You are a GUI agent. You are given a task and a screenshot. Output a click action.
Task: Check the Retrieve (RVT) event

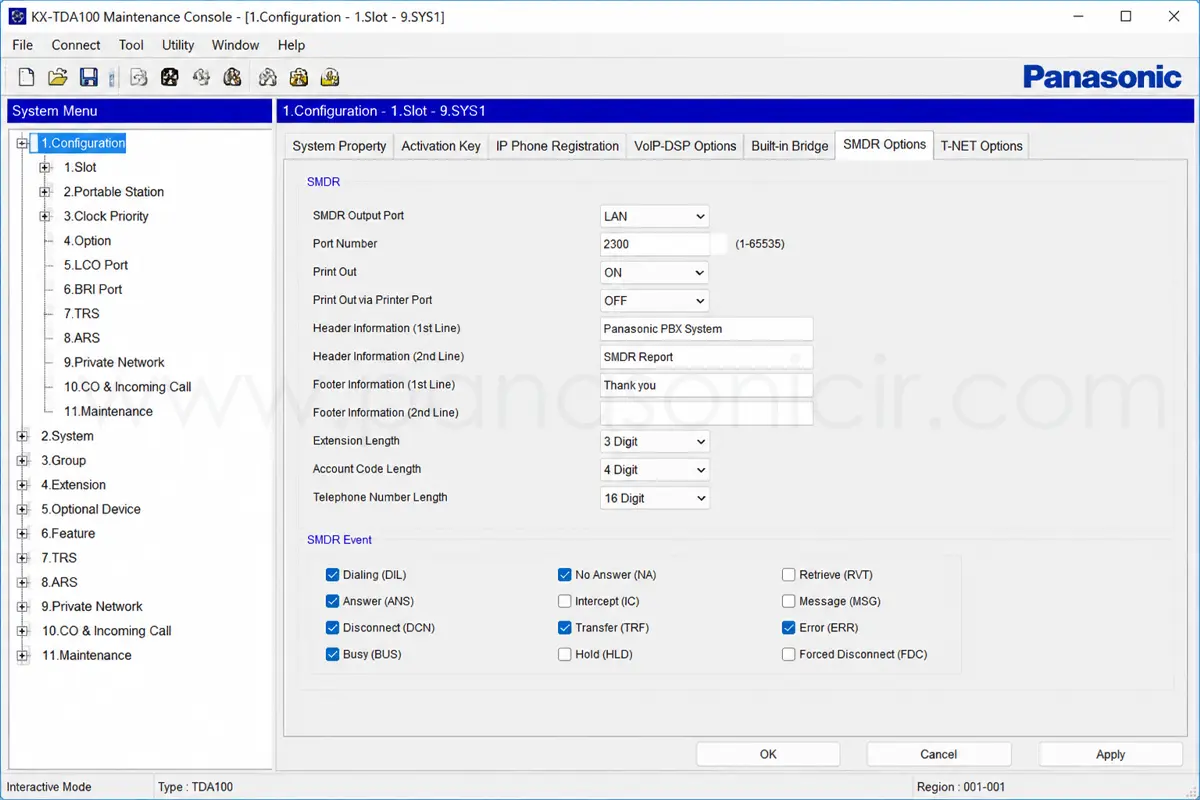tap(789, 575)
